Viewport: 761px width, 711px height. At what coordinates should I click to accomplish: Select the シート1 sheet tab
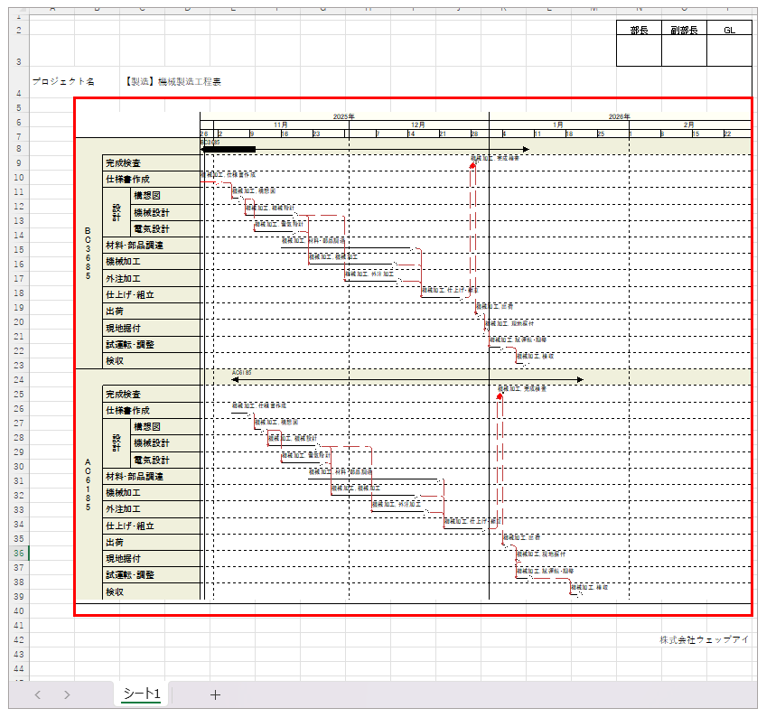pyautogui.click(x=141, y=693)
